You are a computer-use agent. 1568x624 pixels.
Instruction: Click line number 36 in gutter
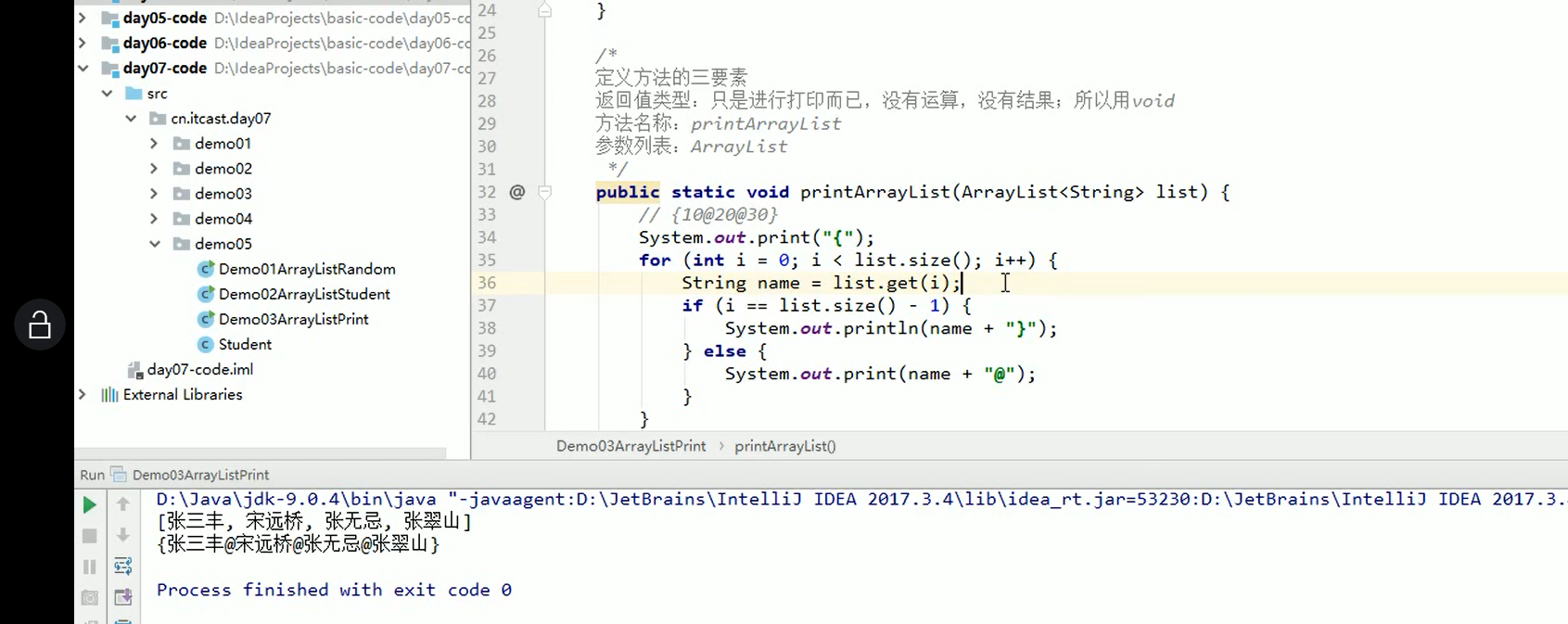click(487, 283)
